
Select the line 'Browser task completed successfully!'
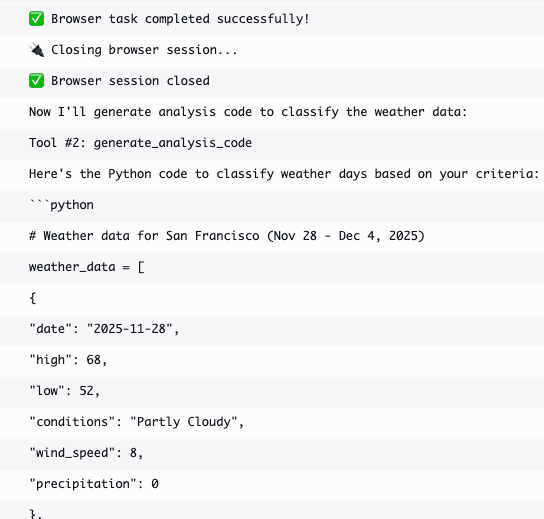click(x=180, y=19)
